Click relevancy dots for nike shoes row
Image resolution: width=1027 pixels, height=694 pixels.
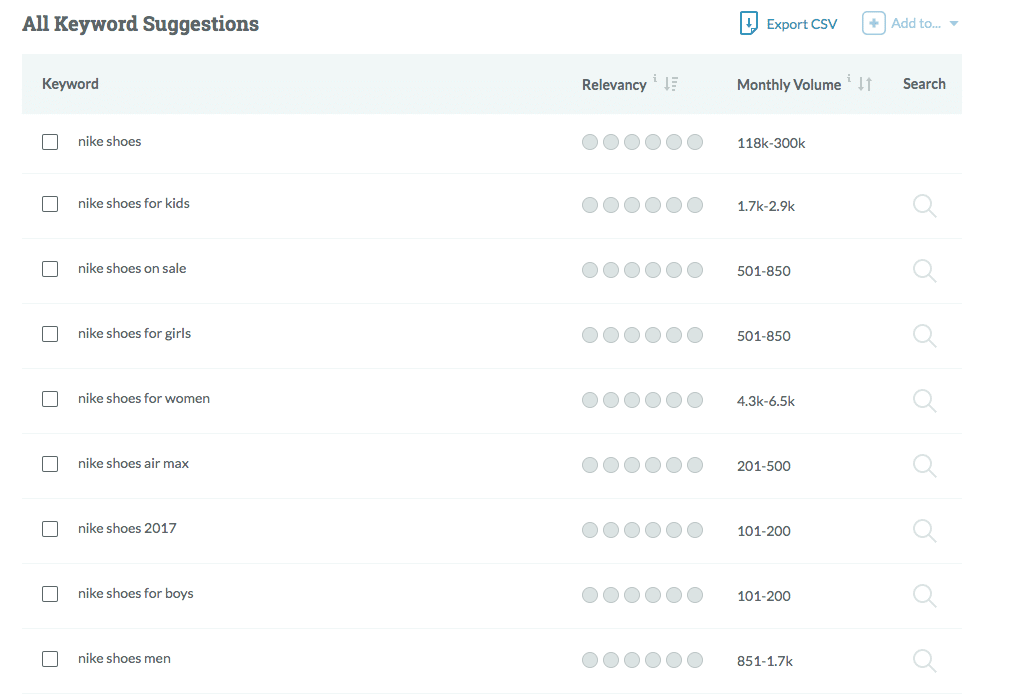[642, 142]
